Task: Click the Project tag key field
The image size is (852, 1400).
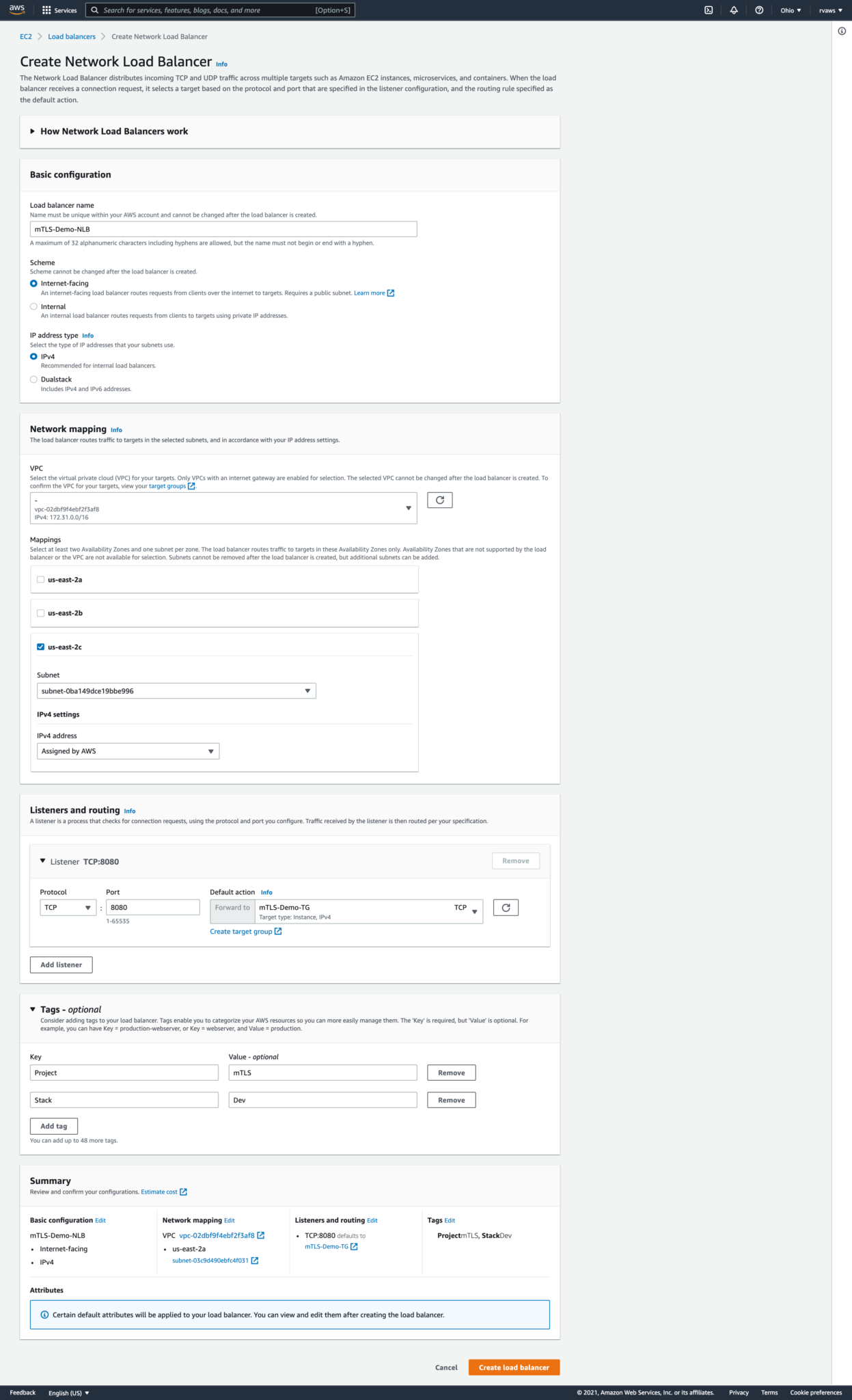Action: (x=124, y=1073)
